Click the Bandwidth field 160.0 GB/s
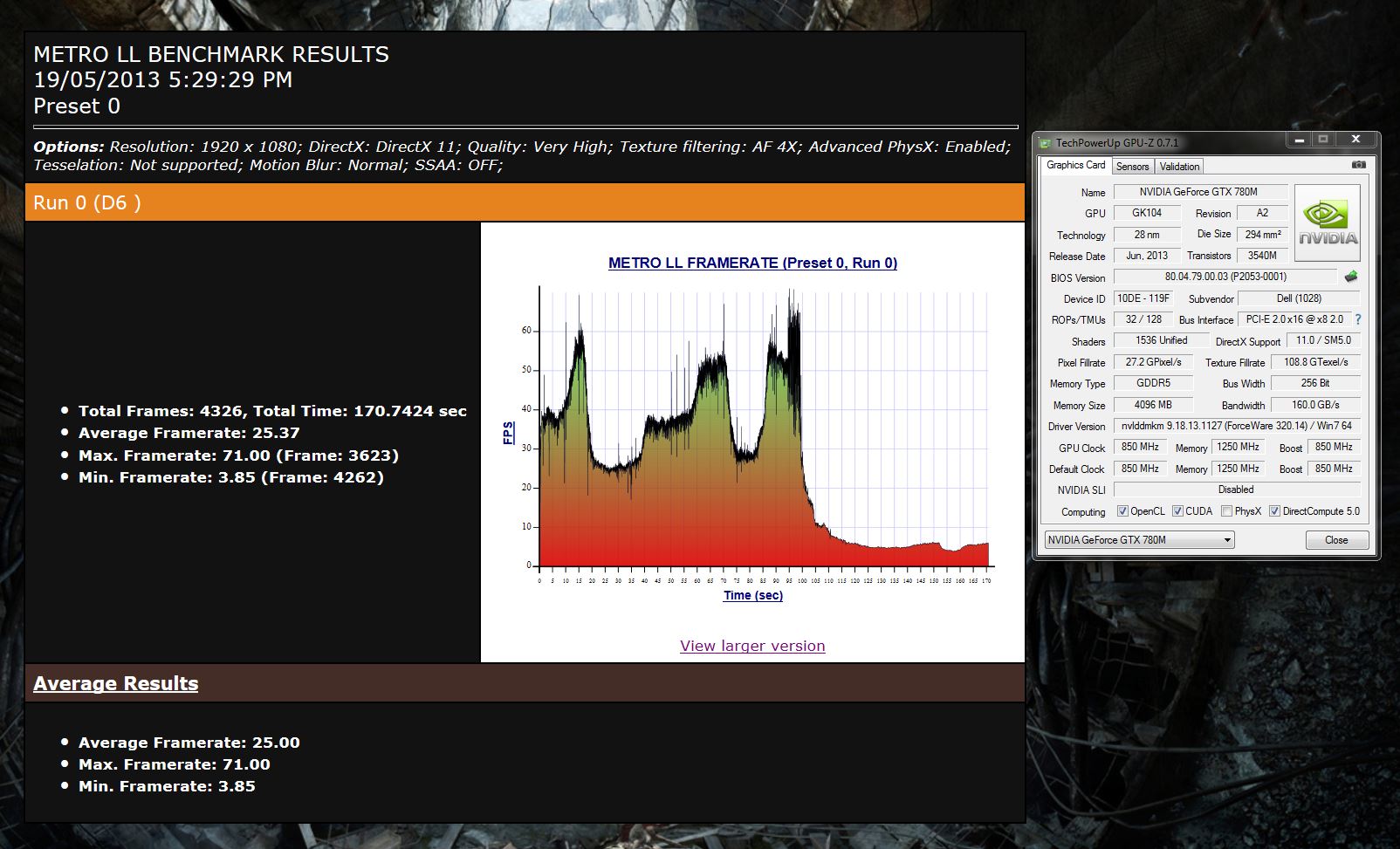The width and height of the screenshot is (1400, 849). click(1315, 405)
